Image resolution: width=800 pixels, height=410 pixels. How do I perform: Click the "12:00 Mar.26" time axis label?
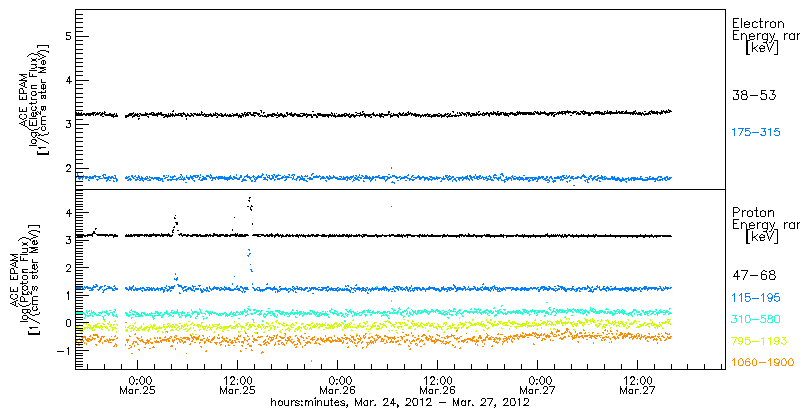(438, 386)
